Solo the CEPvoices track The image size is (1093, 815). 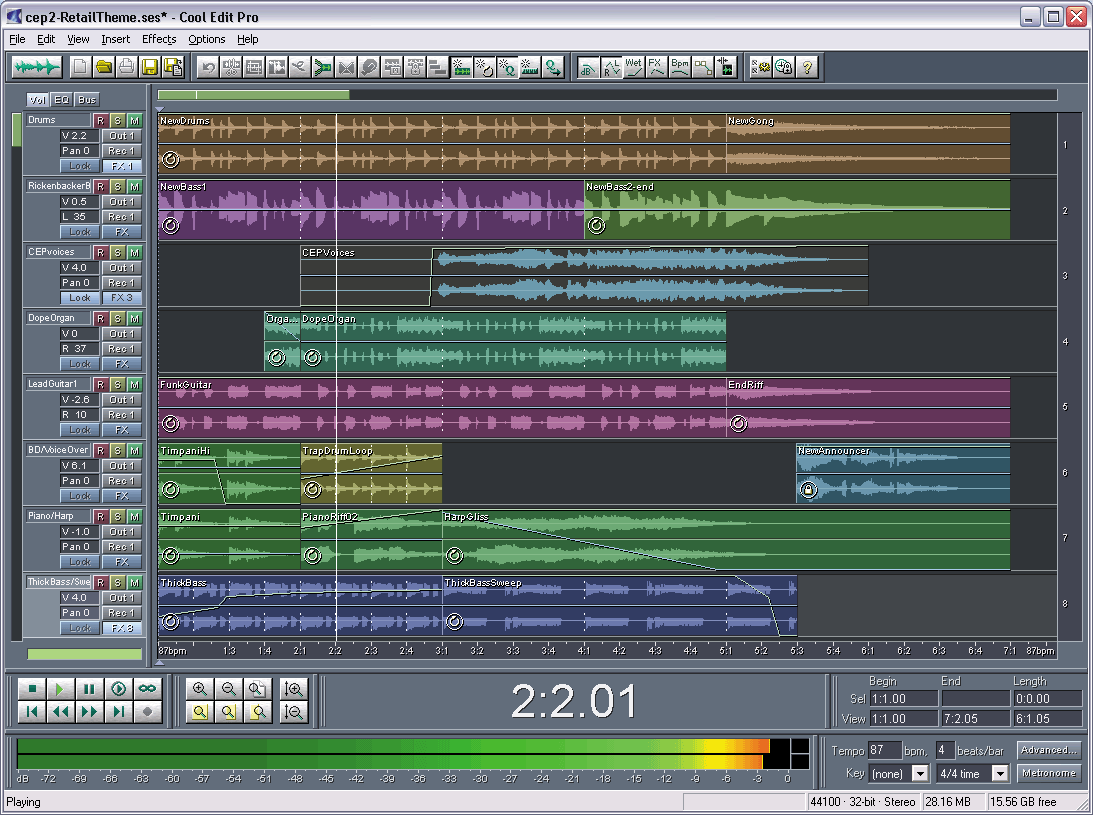[118, 253]
